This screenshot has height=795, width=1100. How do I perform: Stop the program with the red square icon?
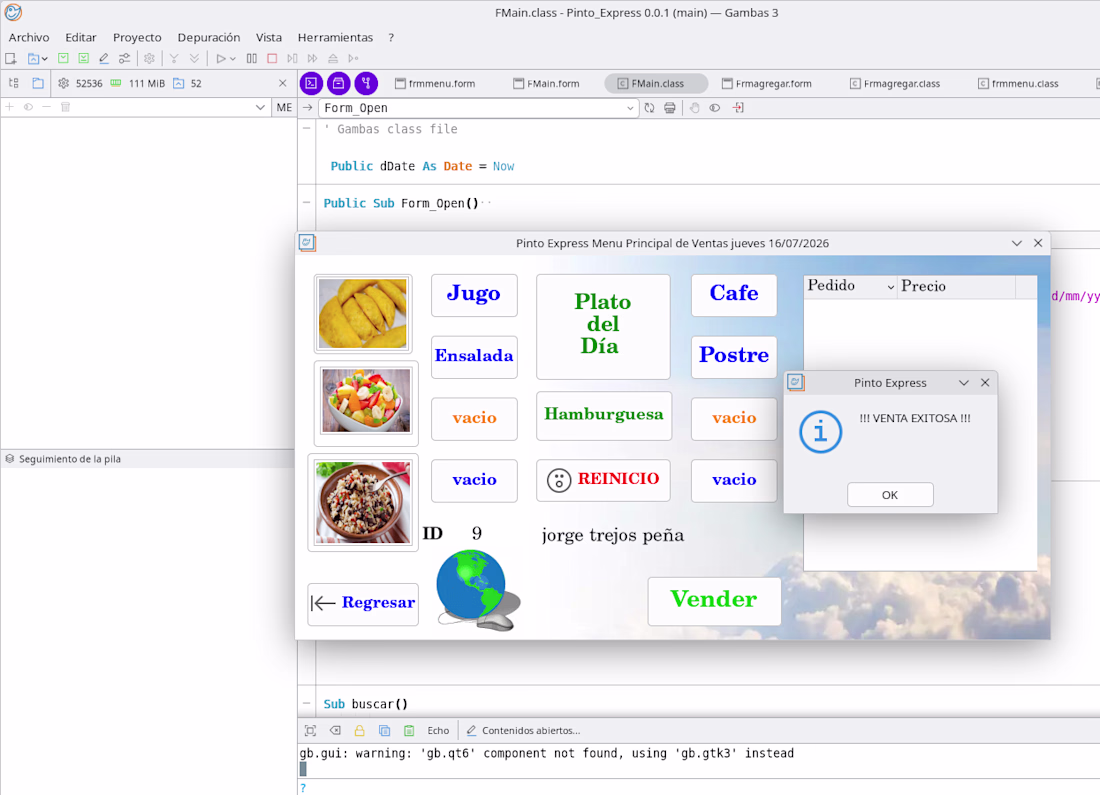(x=272, y=58)
